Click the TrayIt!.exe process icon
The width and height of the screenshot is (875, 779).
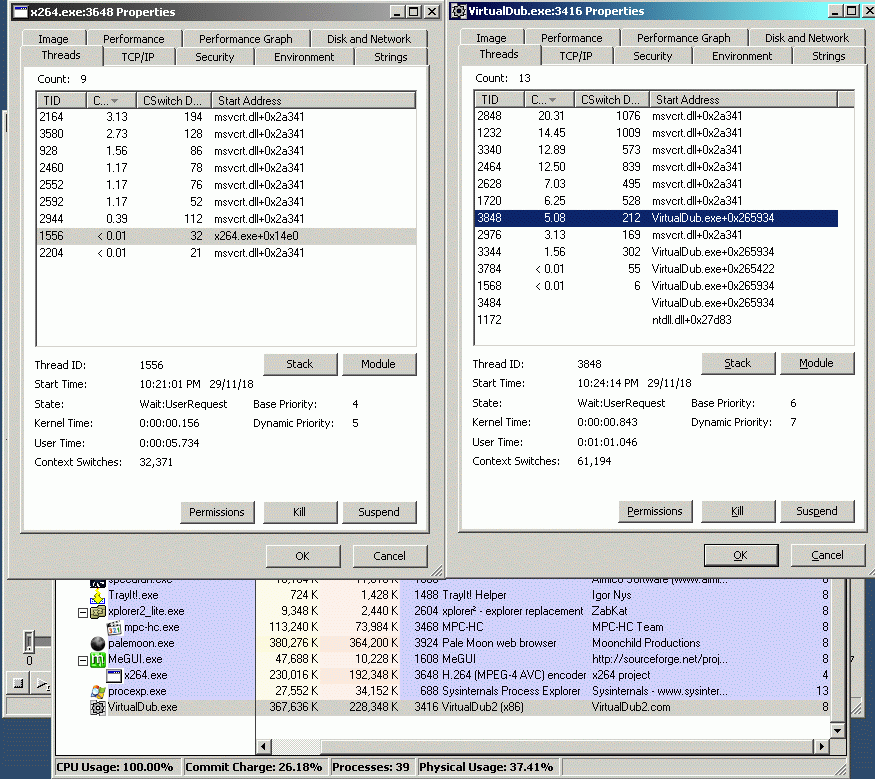[x=98, y=595]
